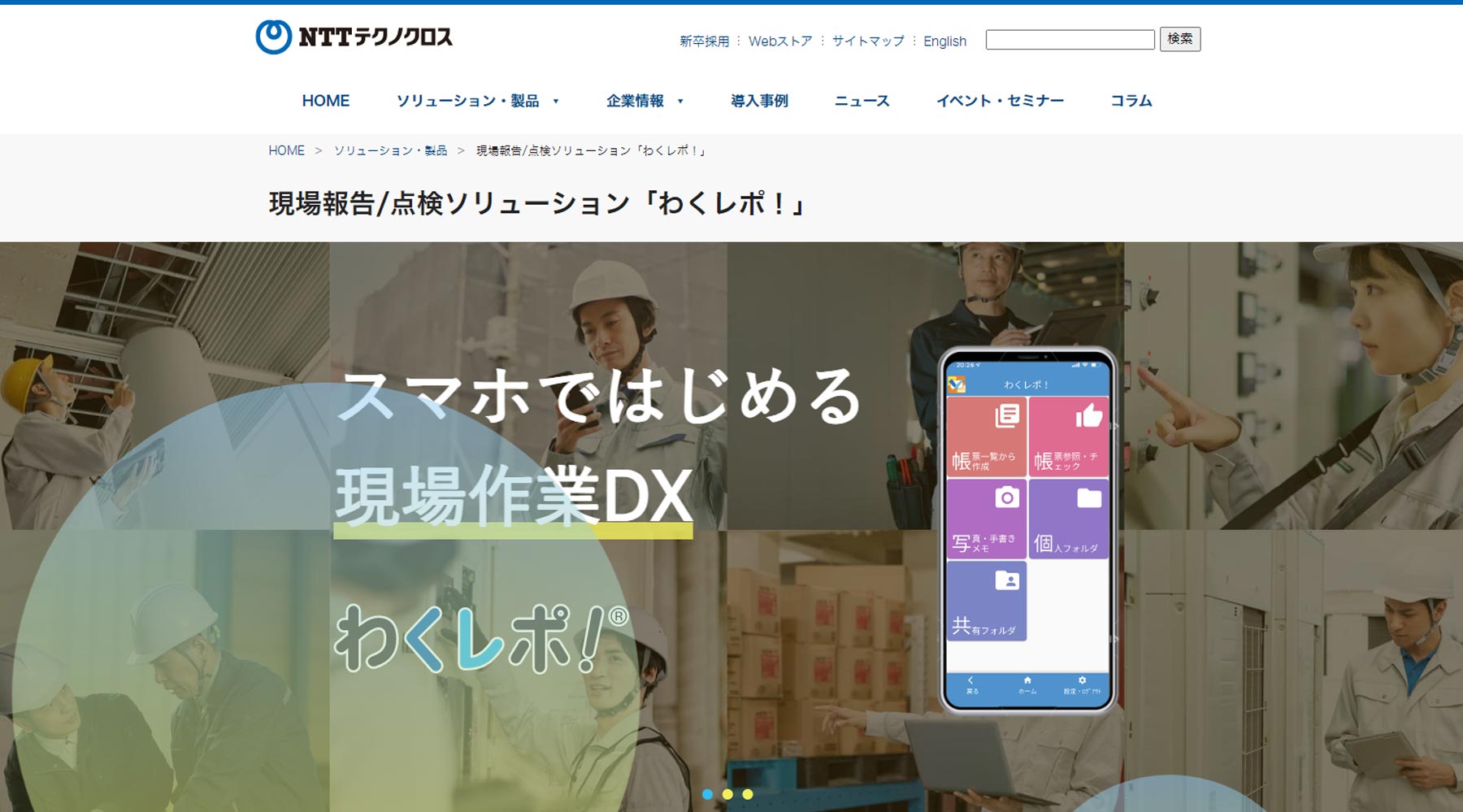
Task: Open the コラム menu item
Action: 1131,101
